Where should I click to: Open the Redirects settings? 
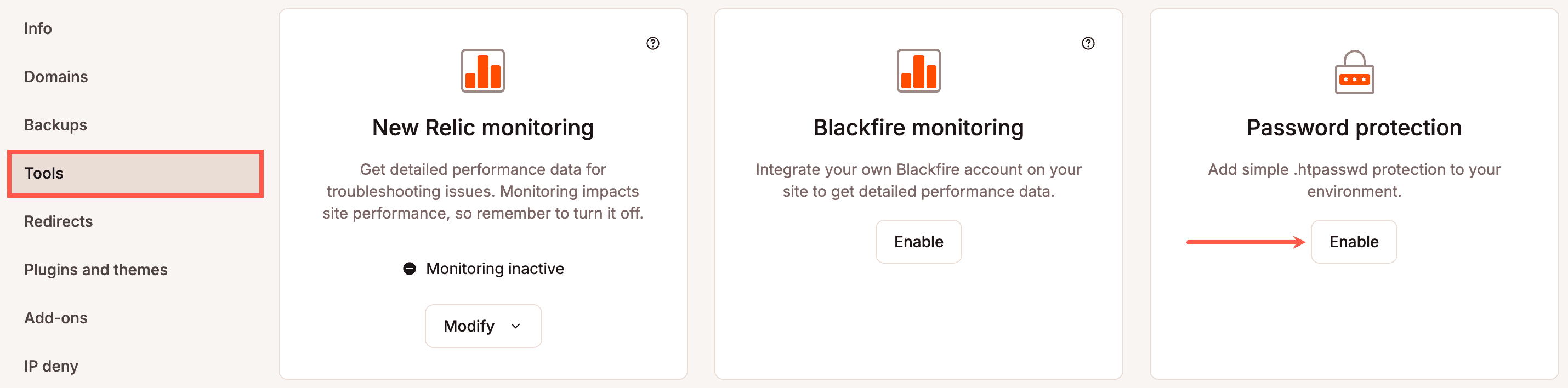59,221
